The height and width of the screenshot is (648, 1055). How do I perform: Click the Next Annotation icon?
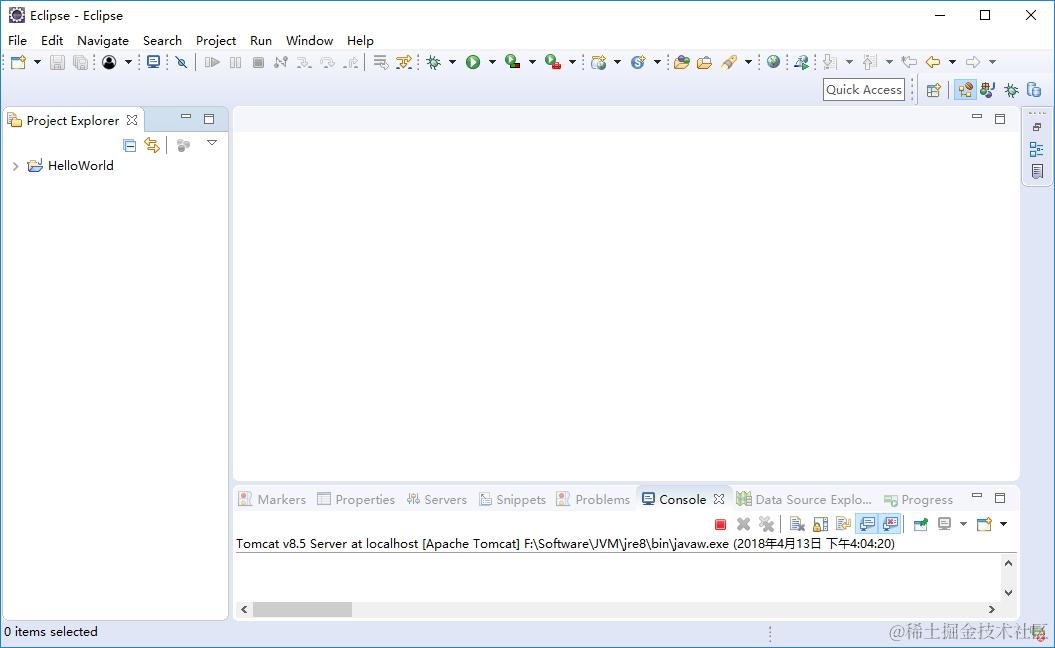pos(830,63)
